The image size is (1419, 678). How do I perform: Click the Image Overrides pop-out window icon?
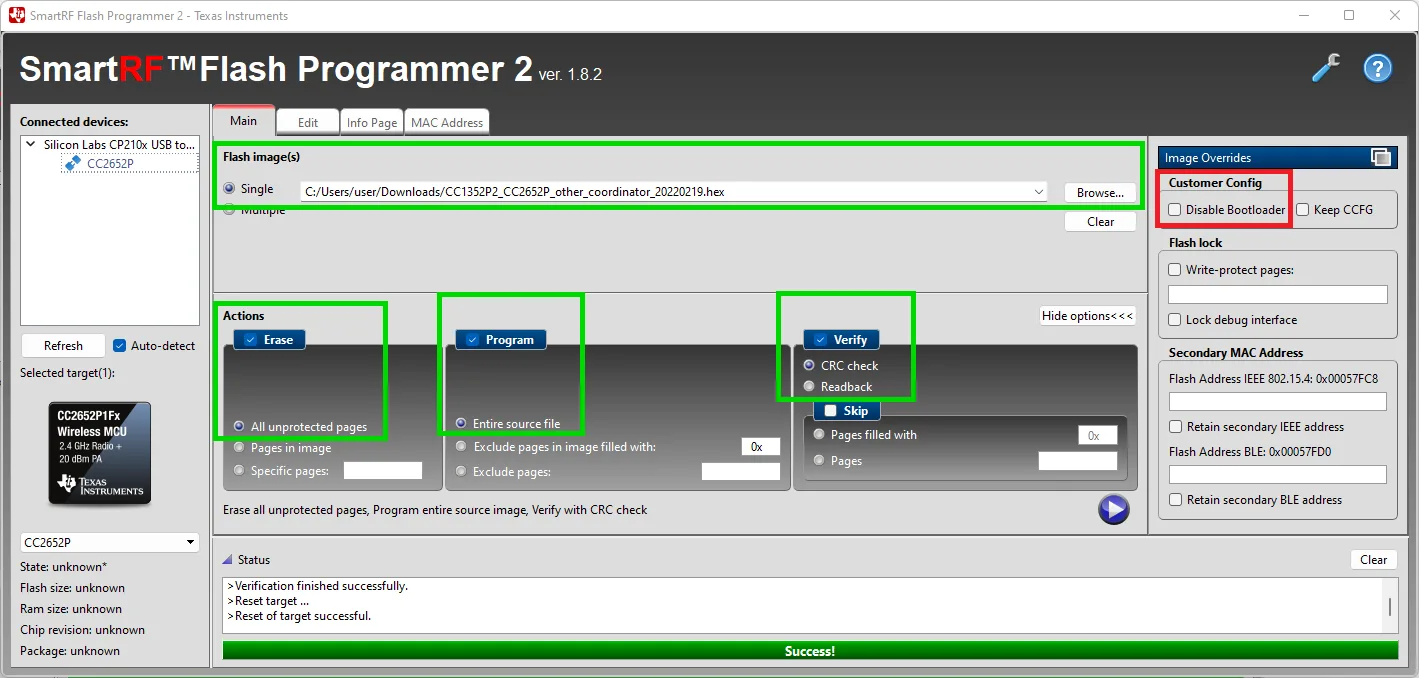[1381, 157]
